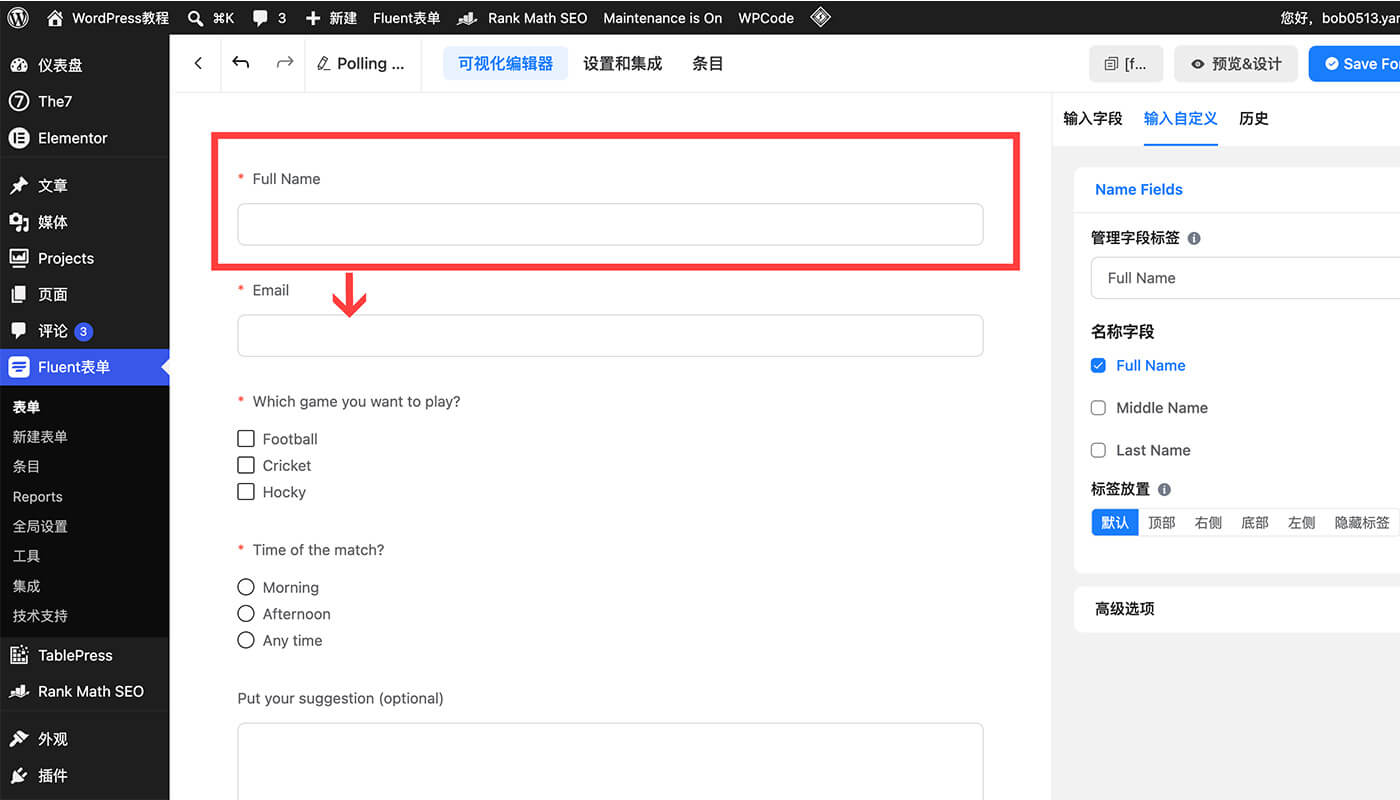
Task: Open the TablePress icon in sidebar
Action: point(19,655)
